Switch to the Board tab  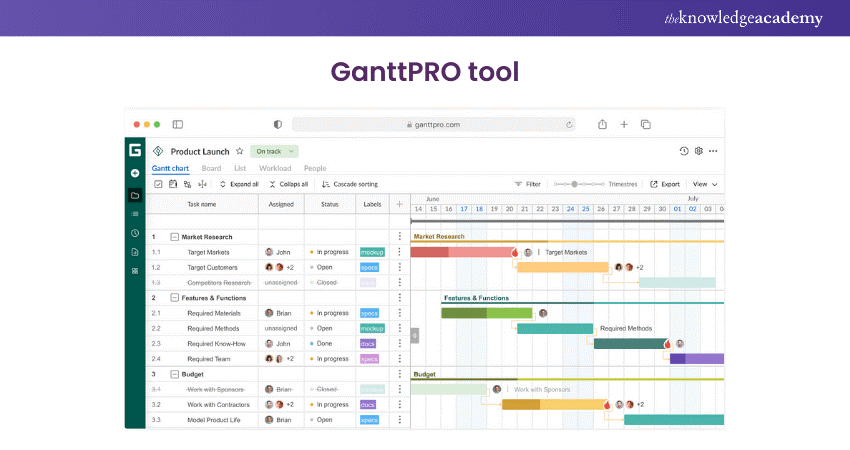pos(211,169)
